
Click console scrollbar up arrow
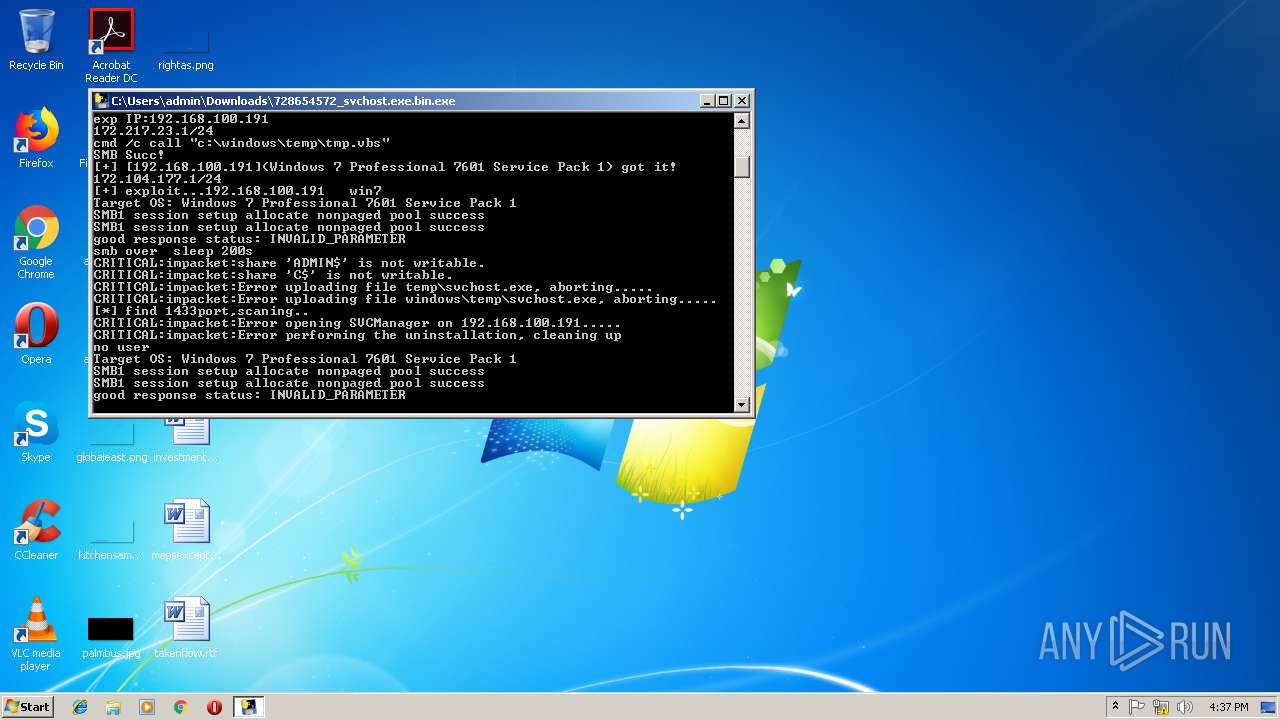click(x=742, y=121)
